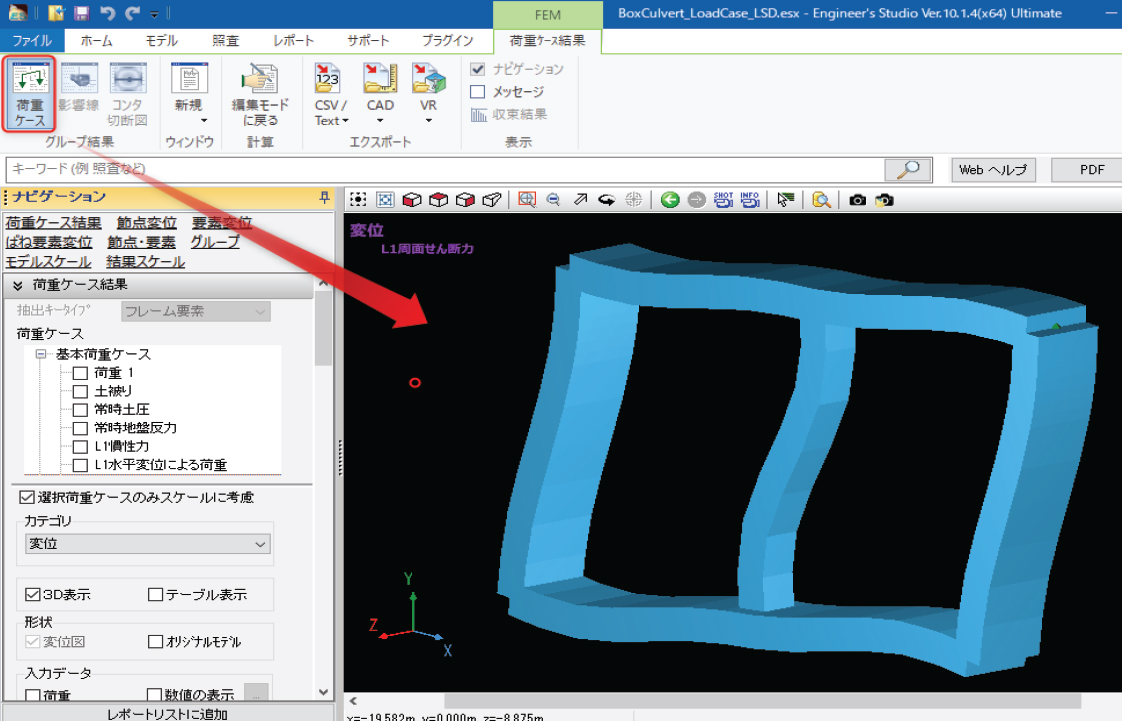Image resolution: width=1122 pixels, height=721 pixels.
Task: Check the L1慣性力 load case
Action: (x=80, y=447)
